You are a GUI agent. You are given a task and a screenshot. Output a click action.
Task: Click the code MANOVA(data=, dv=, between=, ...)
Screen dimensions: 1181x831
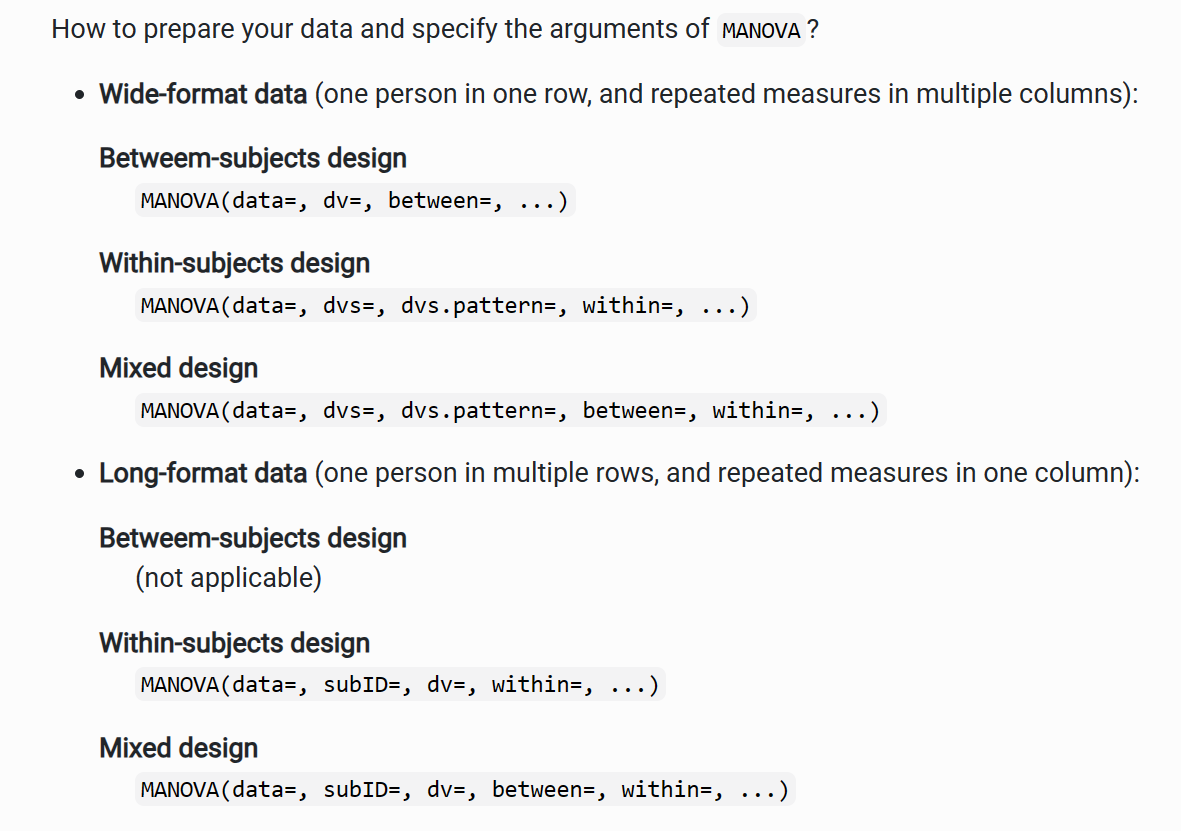[354, 201]
